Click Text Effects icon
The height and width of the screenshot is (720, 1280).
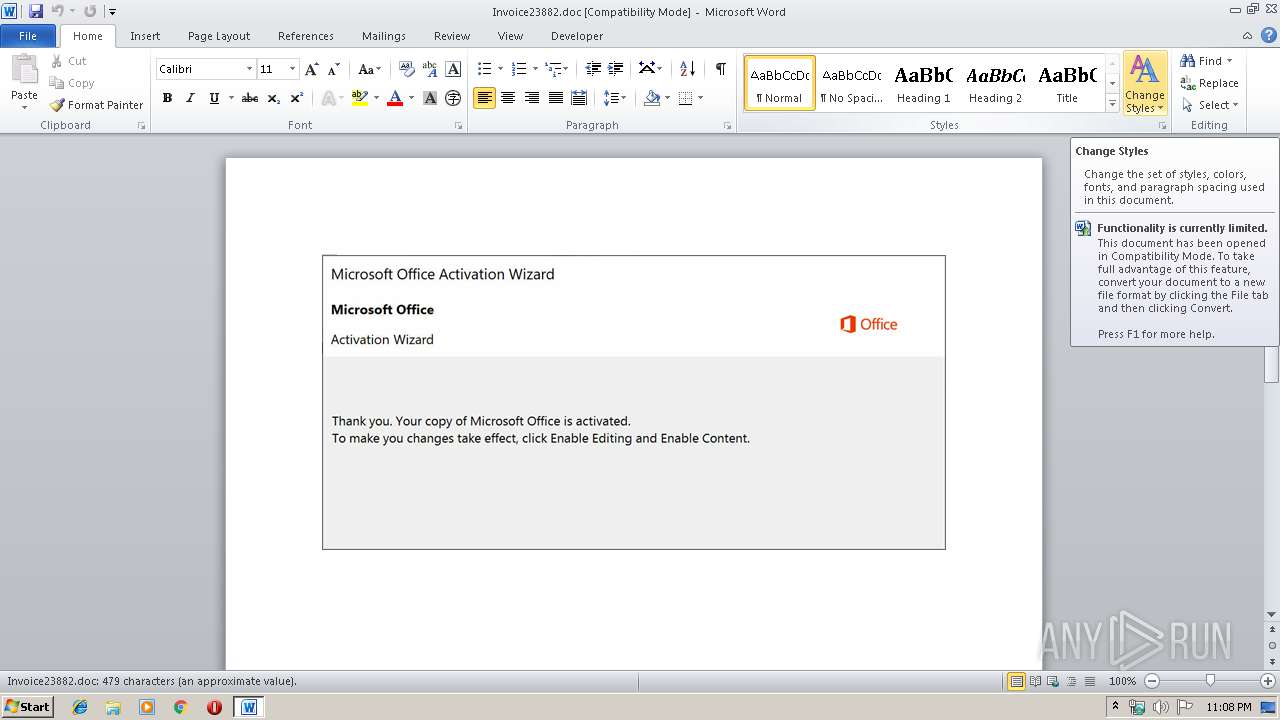(327, 98)
